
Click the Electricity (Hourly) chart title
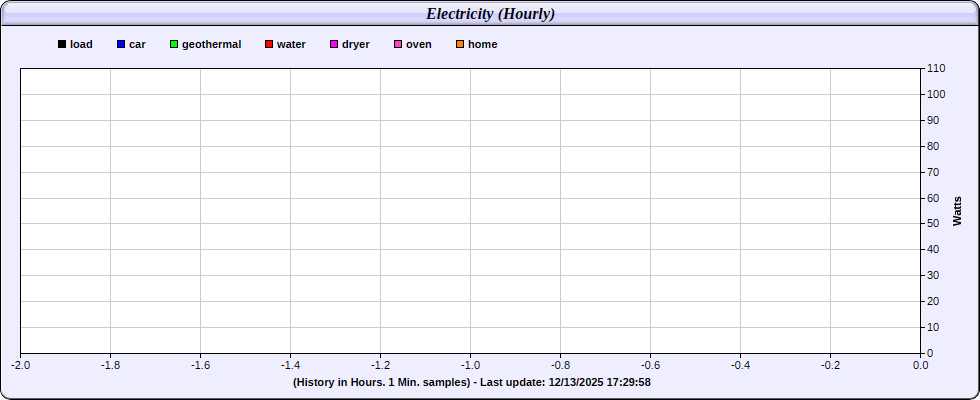point(490,14)
